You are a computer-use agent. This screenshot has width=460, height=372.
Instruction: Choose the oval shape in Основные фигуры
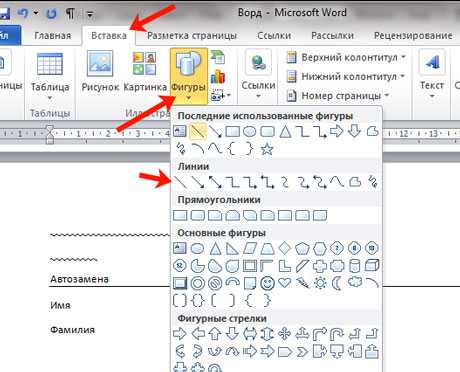pos(197,248)
